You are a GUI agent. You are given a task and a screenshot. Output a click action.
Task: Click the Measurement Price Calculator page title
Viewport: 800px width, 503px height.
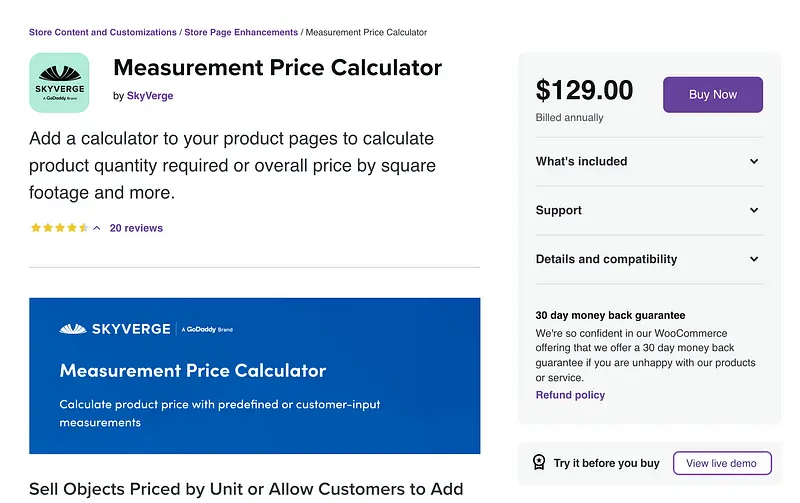click(x=277, y=68)
